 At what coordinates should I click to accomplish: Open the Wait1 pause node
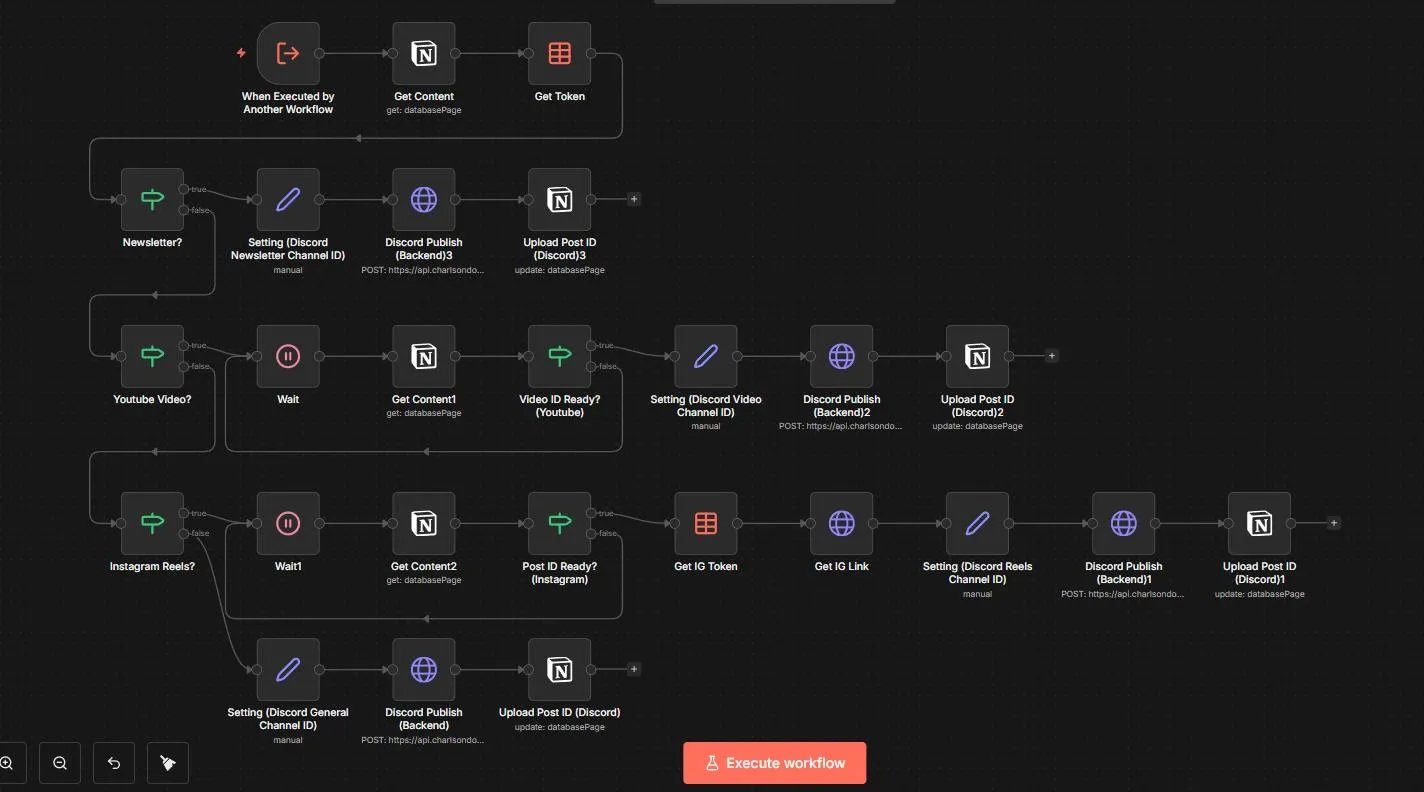tap(288, 522)
